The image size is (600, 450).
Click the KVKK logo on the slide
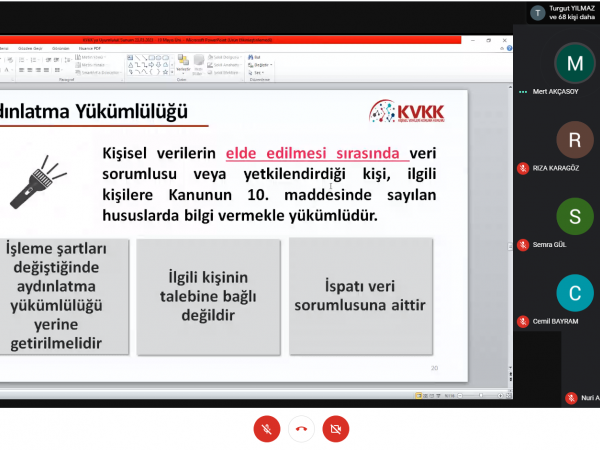point(407,111)
